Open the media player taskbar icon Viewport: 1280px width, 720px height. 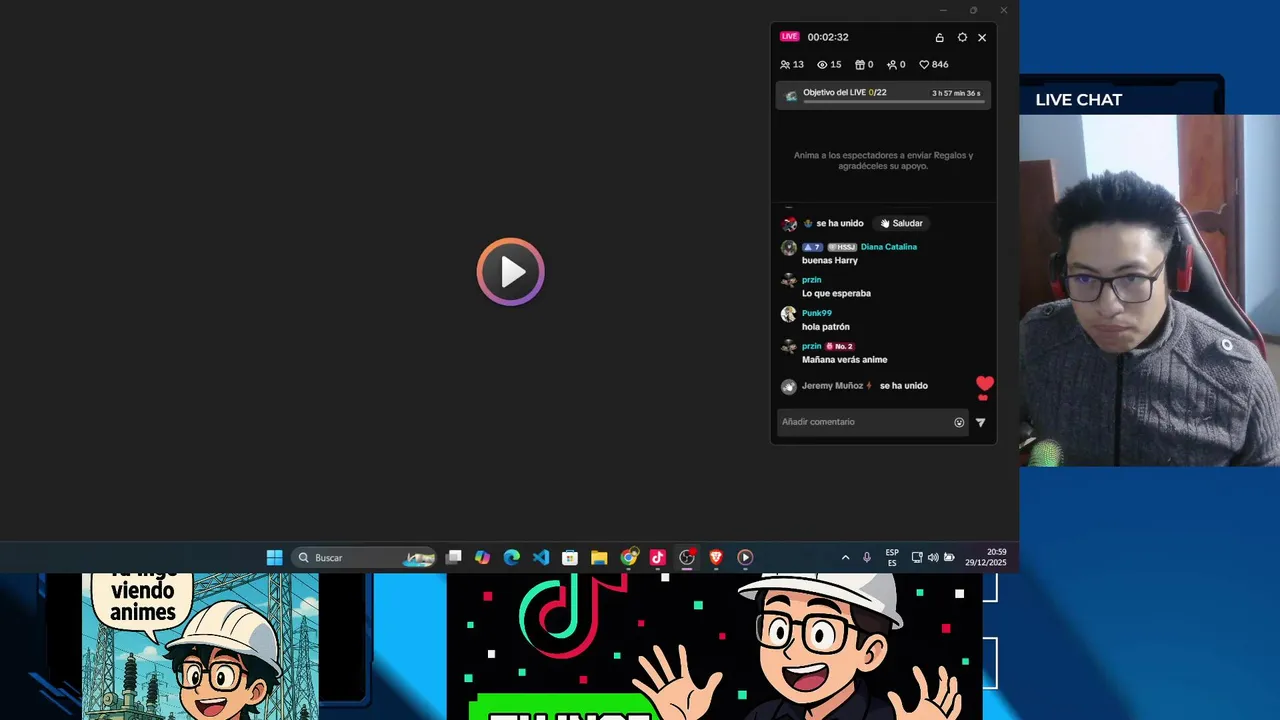click(x=745, y=557)
